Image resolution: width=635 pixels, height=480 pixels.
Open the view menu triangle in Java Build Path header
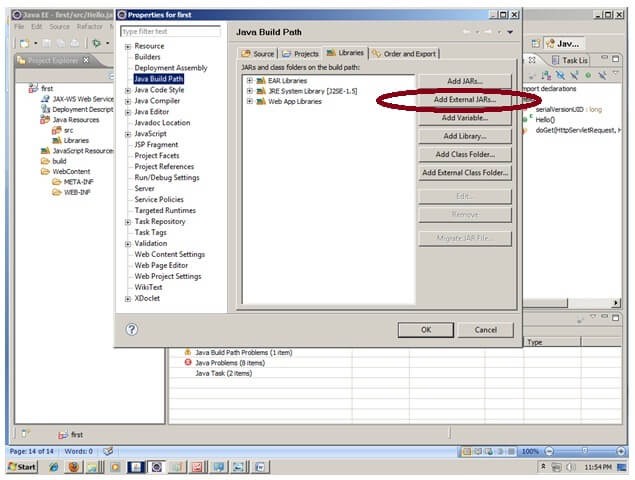(x=510, y=32)
